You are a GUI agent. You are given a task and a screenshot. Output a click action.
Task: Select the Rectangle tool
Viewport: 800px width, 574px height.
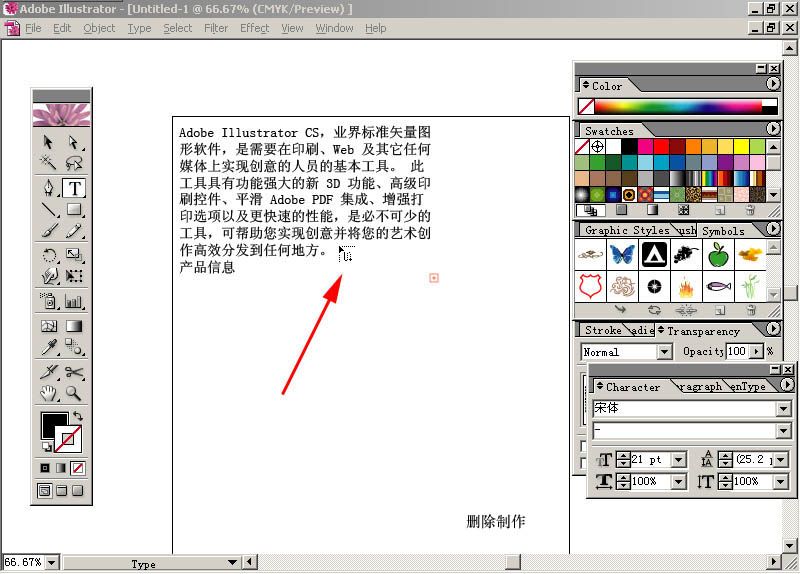[74, 209]
